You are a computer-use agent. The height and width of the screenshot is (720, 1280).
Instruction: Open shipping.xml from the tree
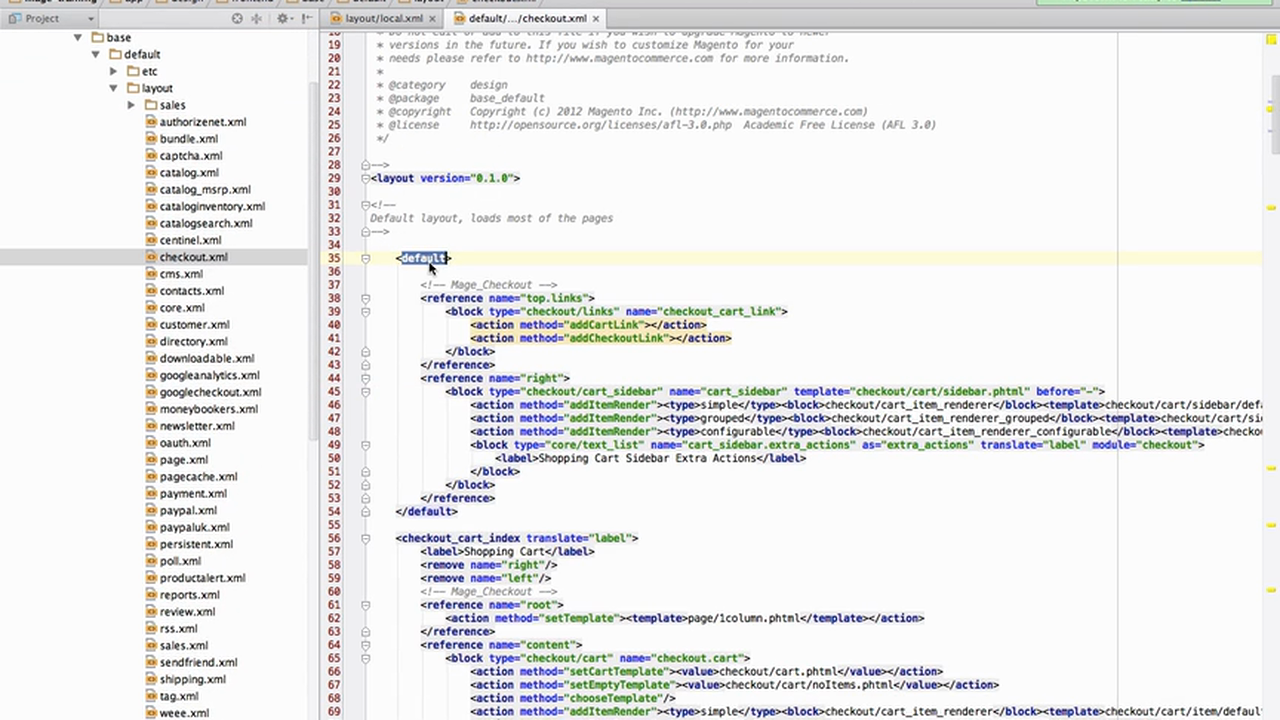pos(192,679)
